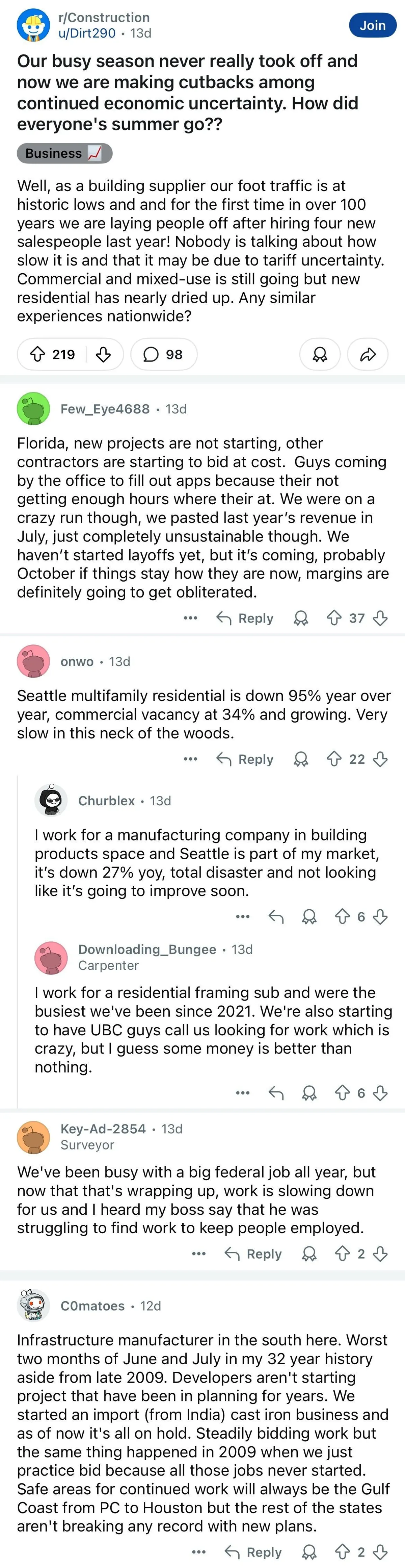Open the 98 comments on the post
The width and height of the screenshot is (405, 1568).
pyautogui.click(x=163, y=354)
